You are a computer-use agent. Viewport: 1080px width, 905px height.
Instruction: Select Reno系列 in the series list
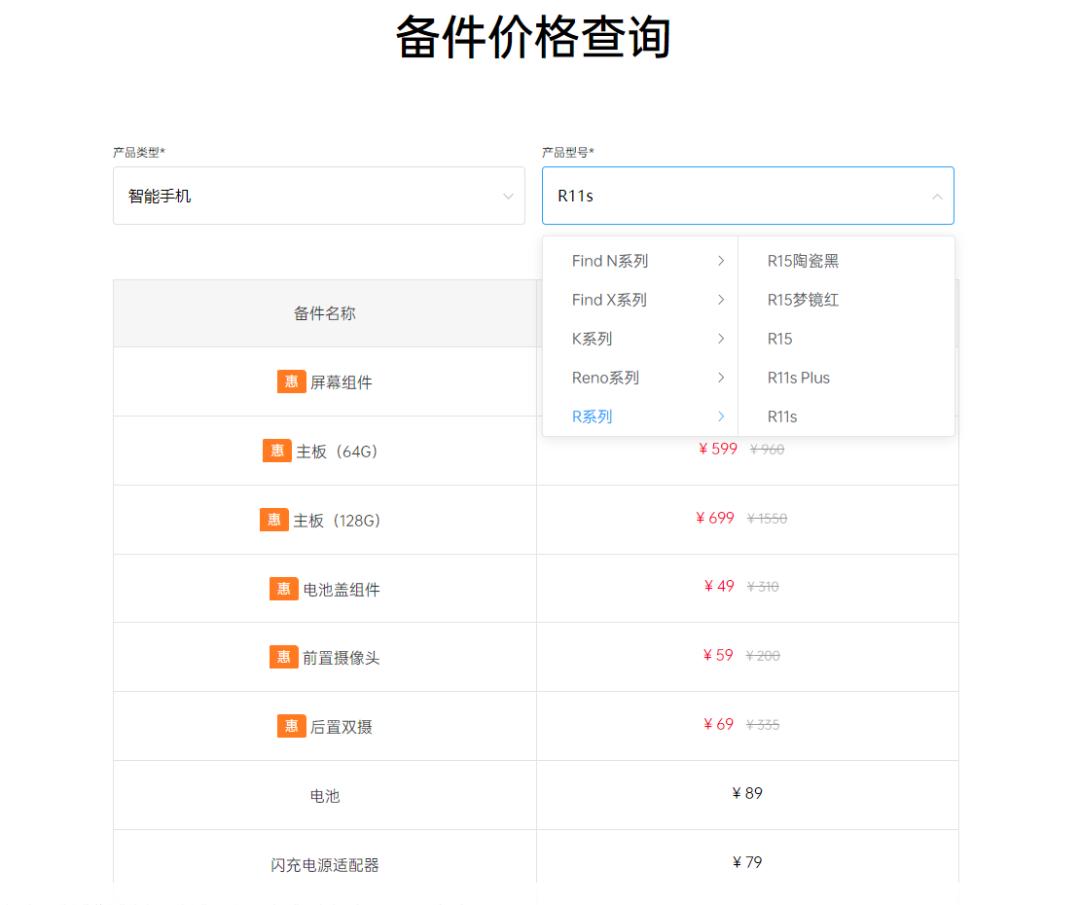[605, 377]
